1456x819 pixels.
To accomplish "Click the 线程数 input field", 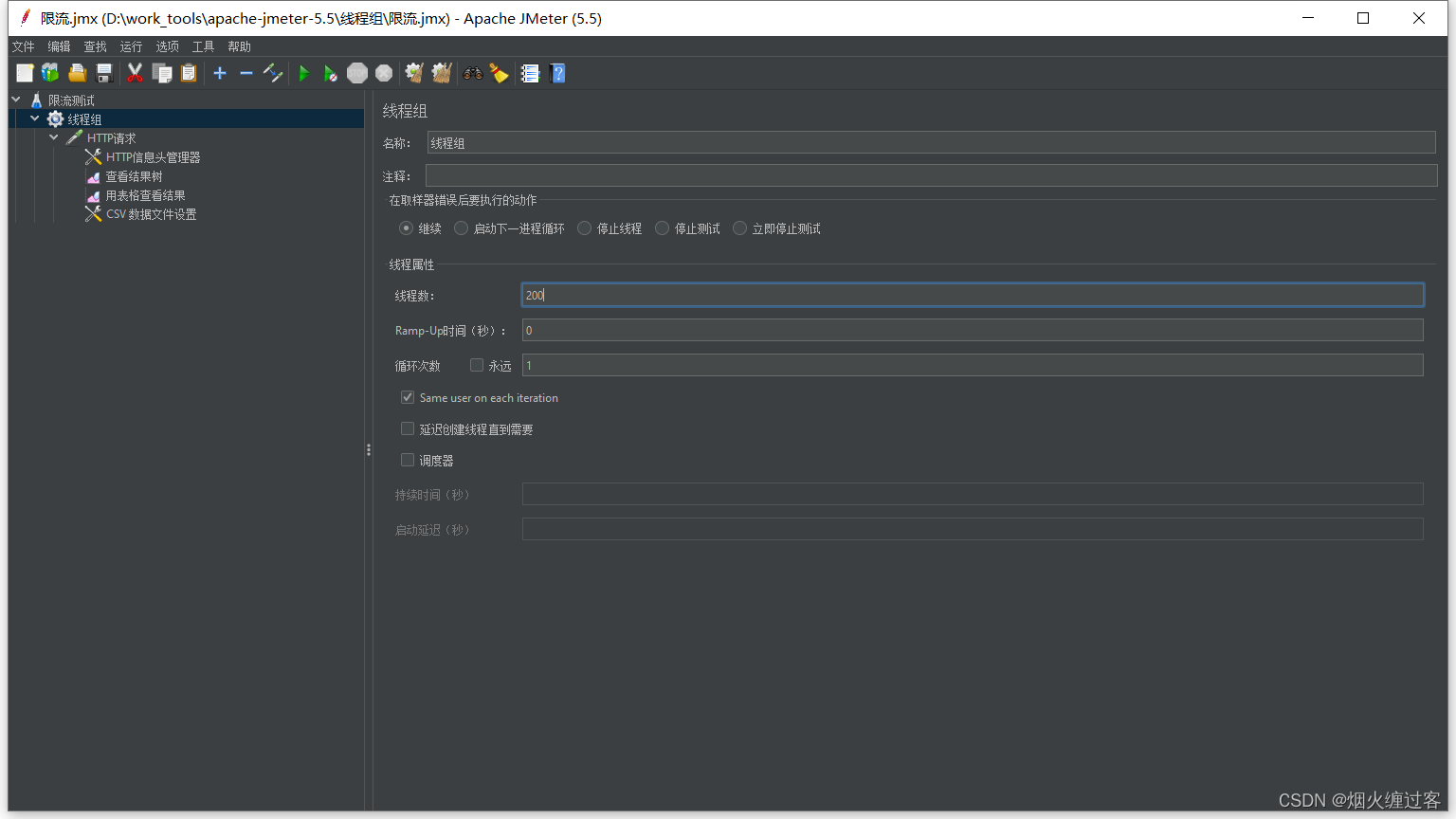I will (973, 295).
